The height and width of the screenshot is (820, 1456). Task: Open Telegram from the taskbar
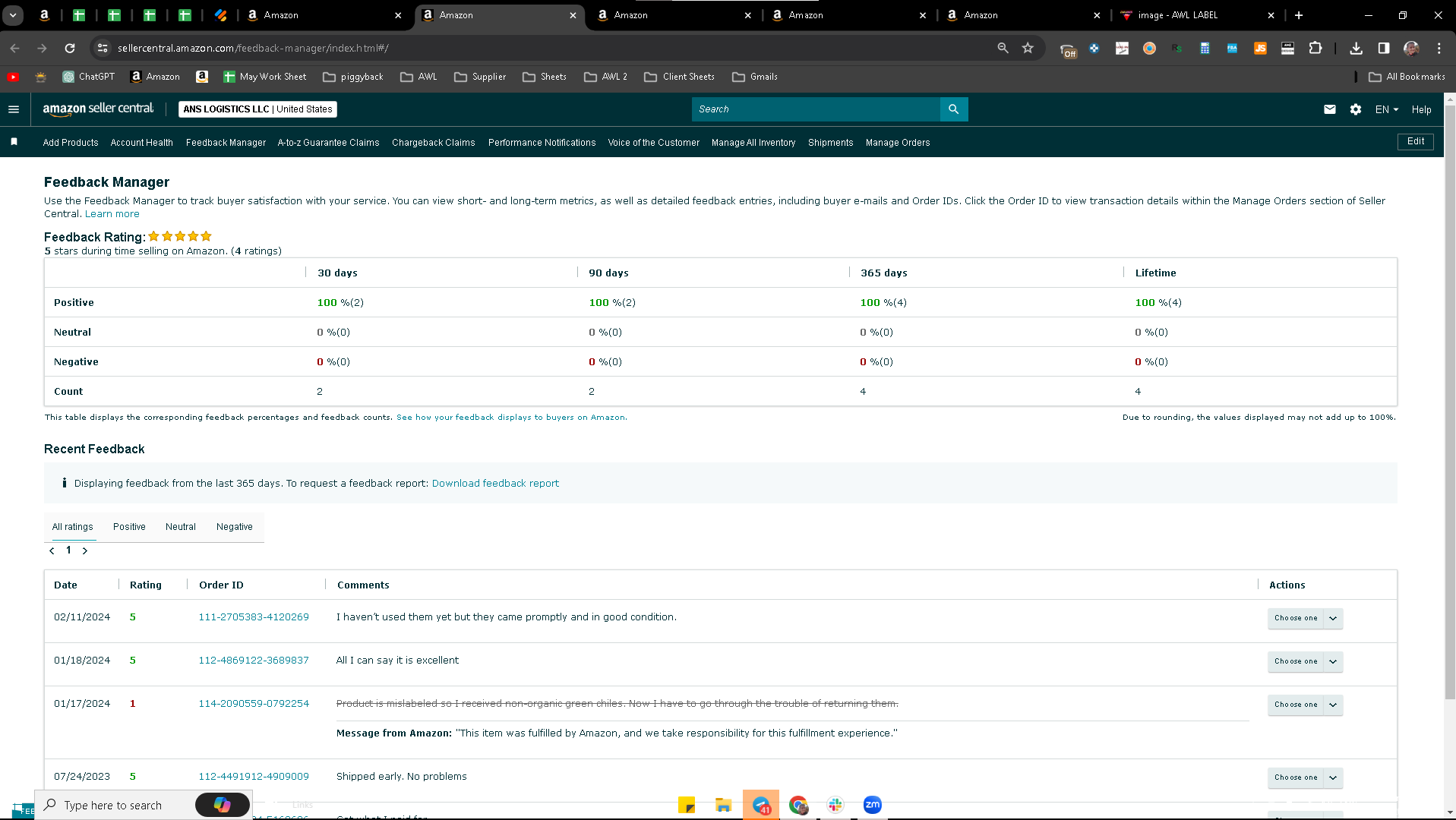(761, 805)
